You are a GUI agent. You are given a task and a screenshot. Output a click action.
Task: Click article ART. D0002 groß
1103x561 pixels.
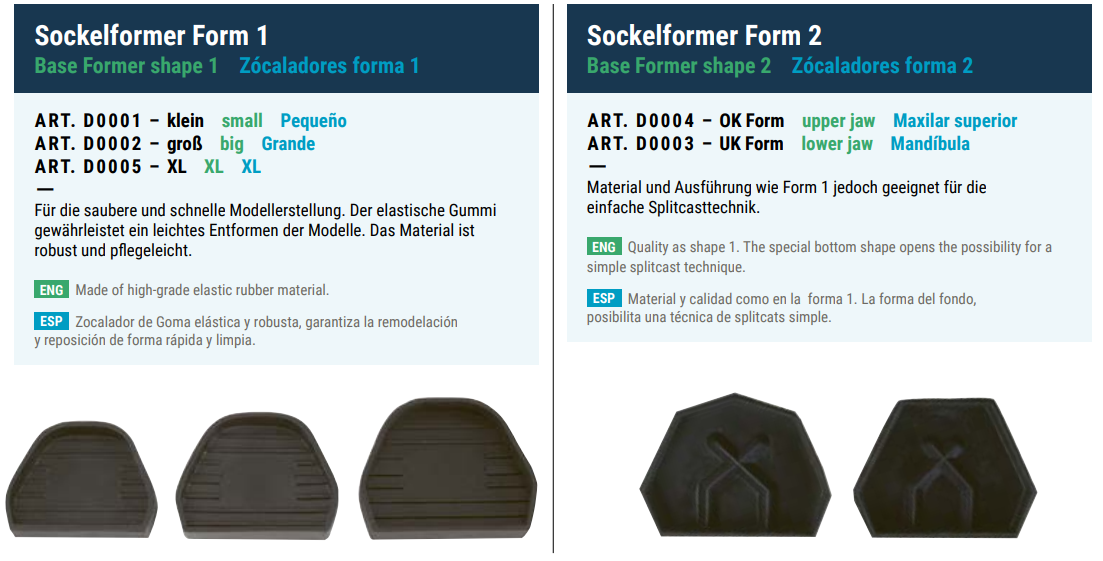[119, 144]
